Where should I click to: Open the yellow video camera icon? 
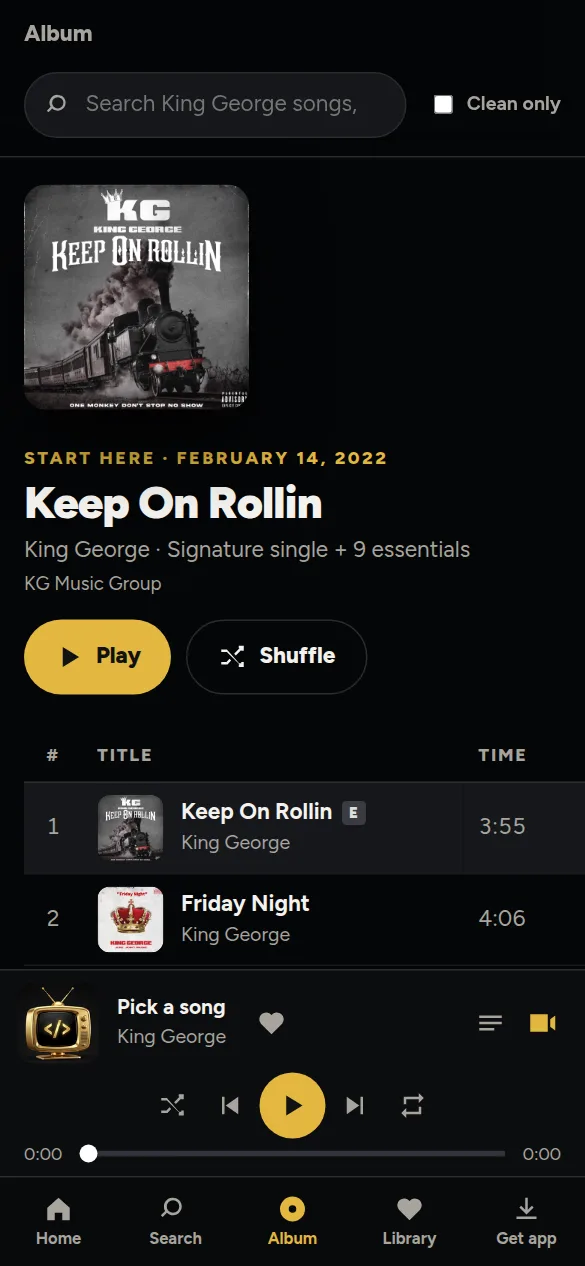[542, 1023]
